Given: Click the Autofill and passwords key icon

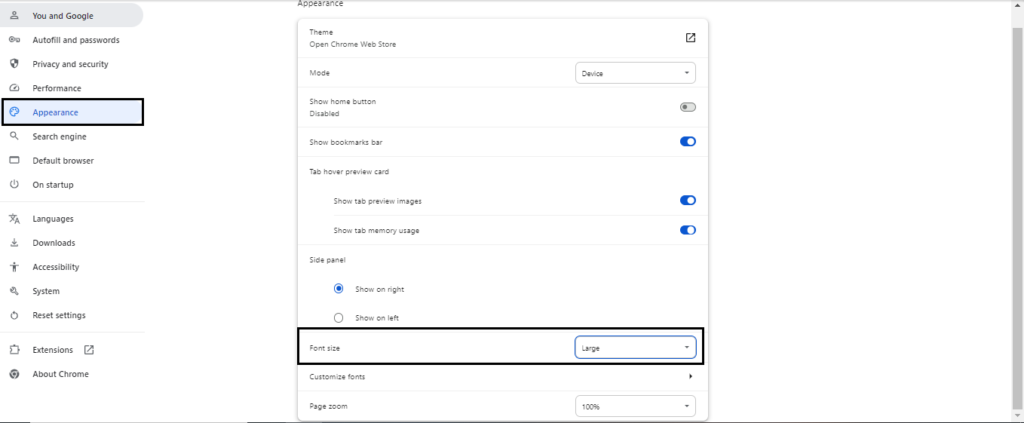Looking at the screenshot, I should [14, 40].
